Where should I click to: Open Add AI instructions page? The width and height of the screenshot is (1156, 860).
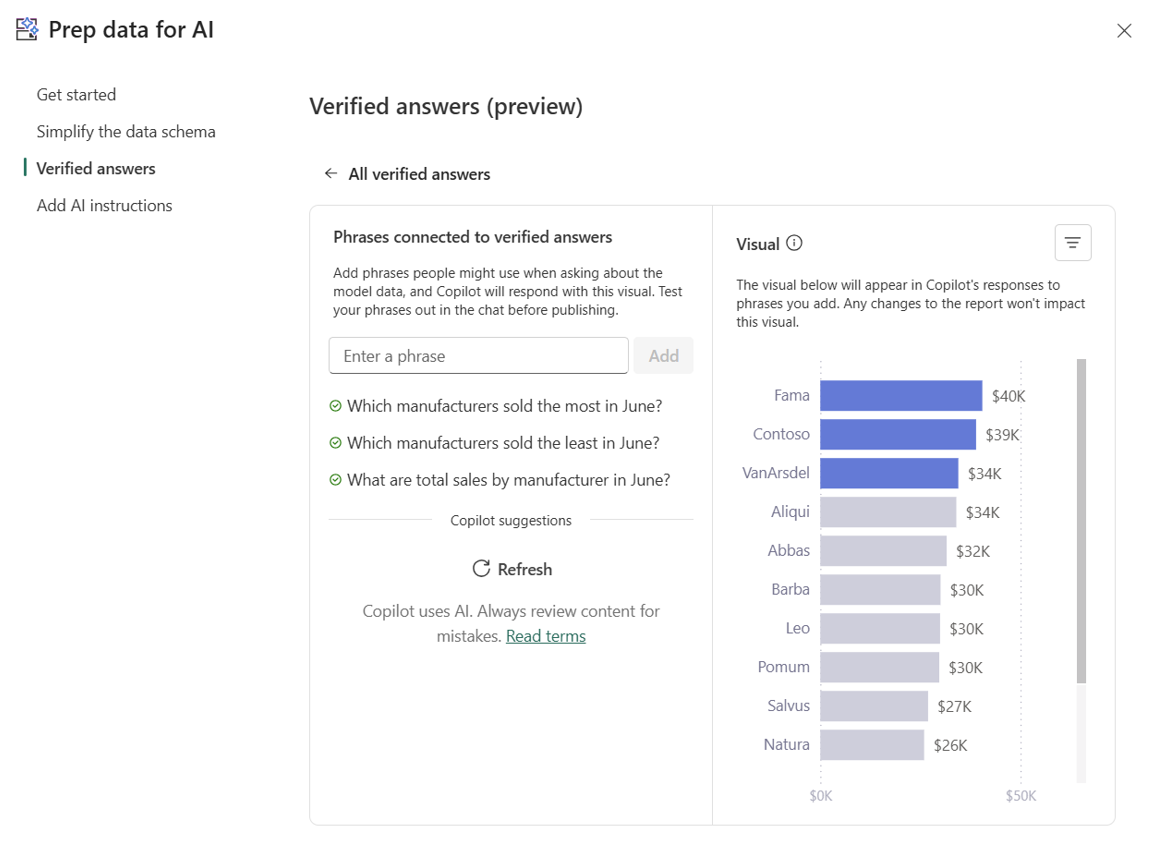click(104, 206)
